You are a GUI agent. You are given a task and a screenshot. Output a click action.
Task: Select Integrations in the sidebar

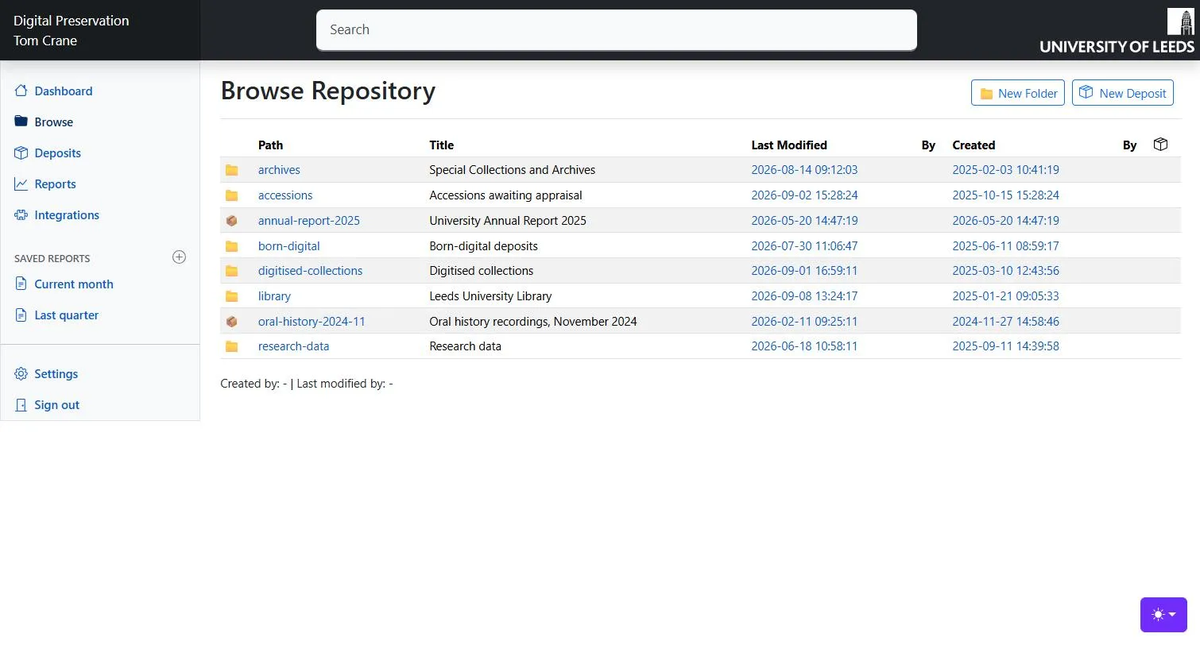pyautogui.click(x=67, y=215)
